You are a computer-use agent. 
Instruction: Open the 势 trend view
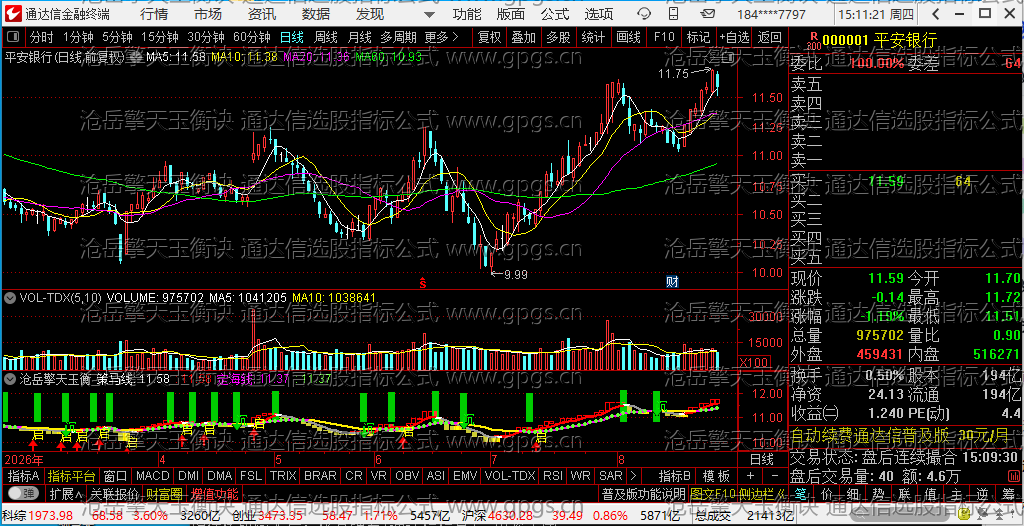click(x=878, y=493)
